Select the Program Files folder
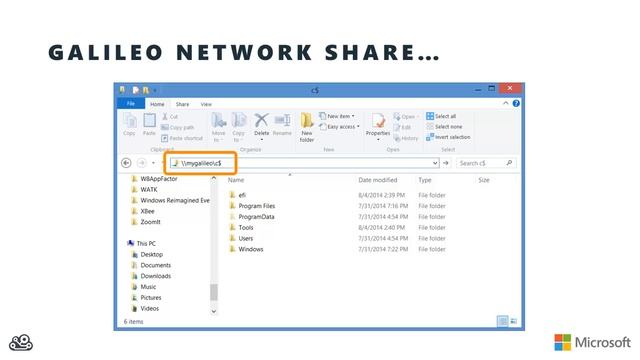Image resolution: width=640 pixels, height=360 pixels. (252, 206)
